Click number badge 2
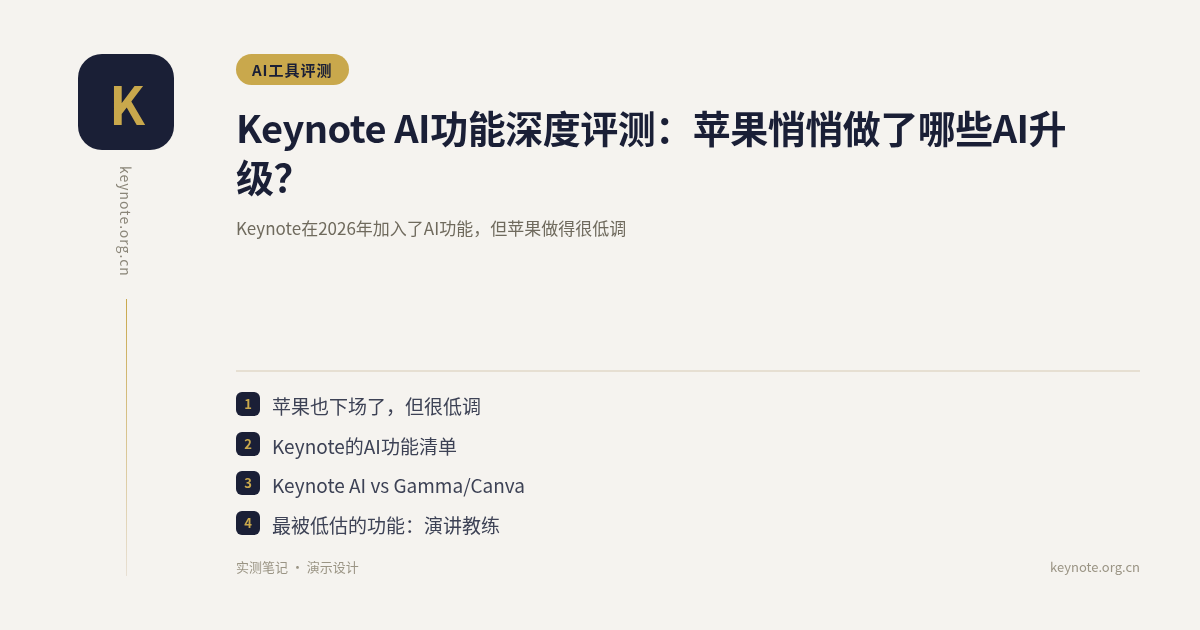1200x630 pixels. (248, 444)
